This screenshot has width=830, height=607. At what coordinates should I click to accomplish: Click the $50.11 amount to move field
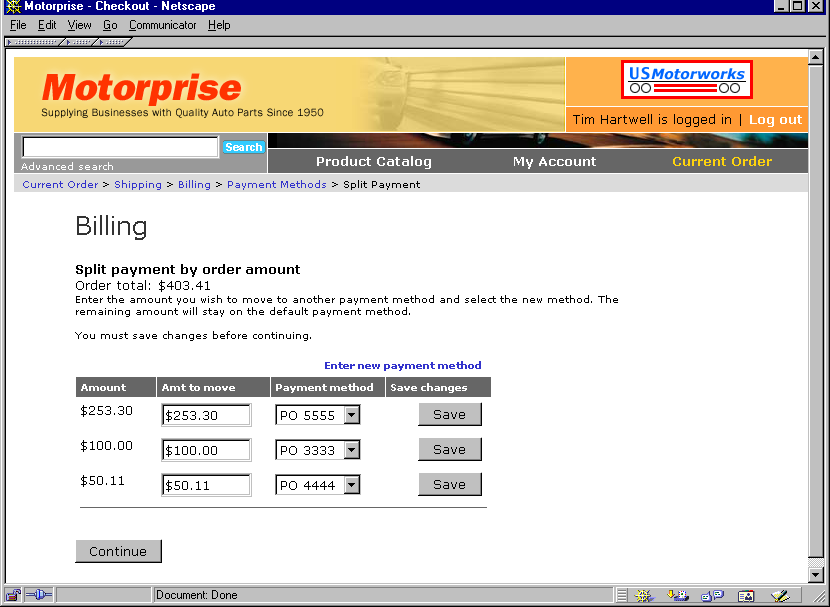coord(206,485)
